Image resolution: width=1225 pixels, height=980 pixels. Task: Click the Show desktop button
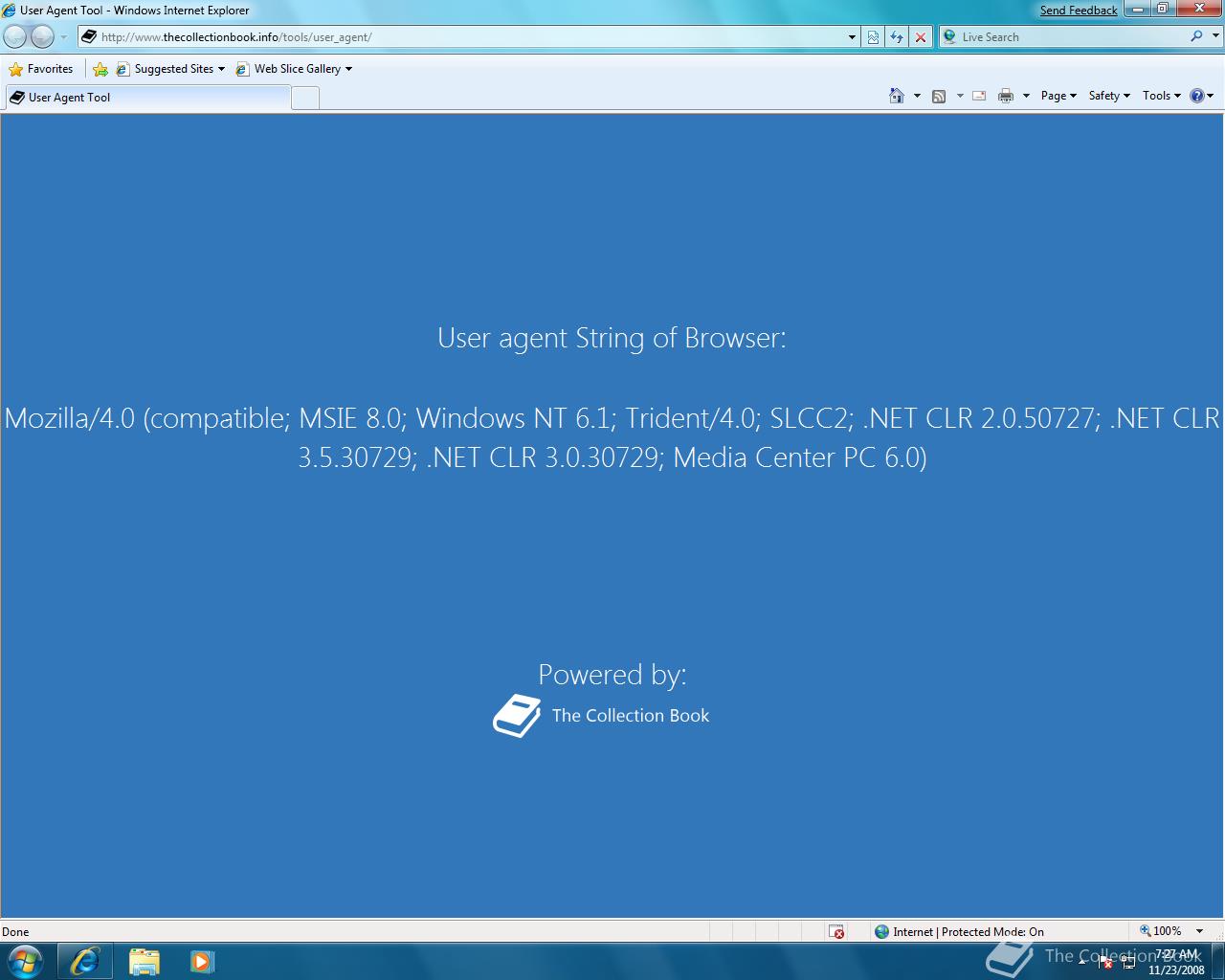tap(1217, 961)
